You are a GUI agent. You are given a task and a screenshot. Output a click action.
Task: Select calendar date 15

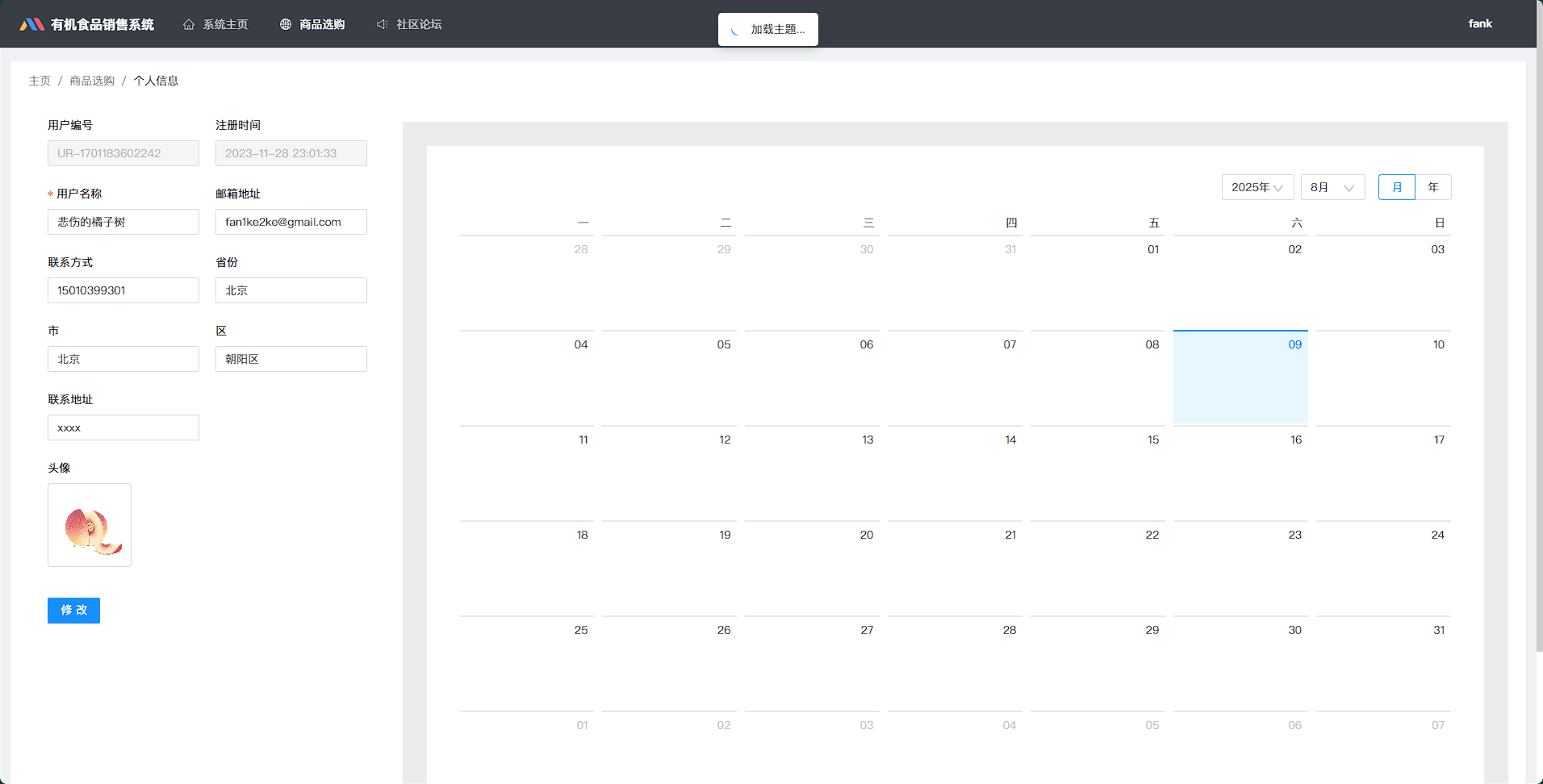1098,473
